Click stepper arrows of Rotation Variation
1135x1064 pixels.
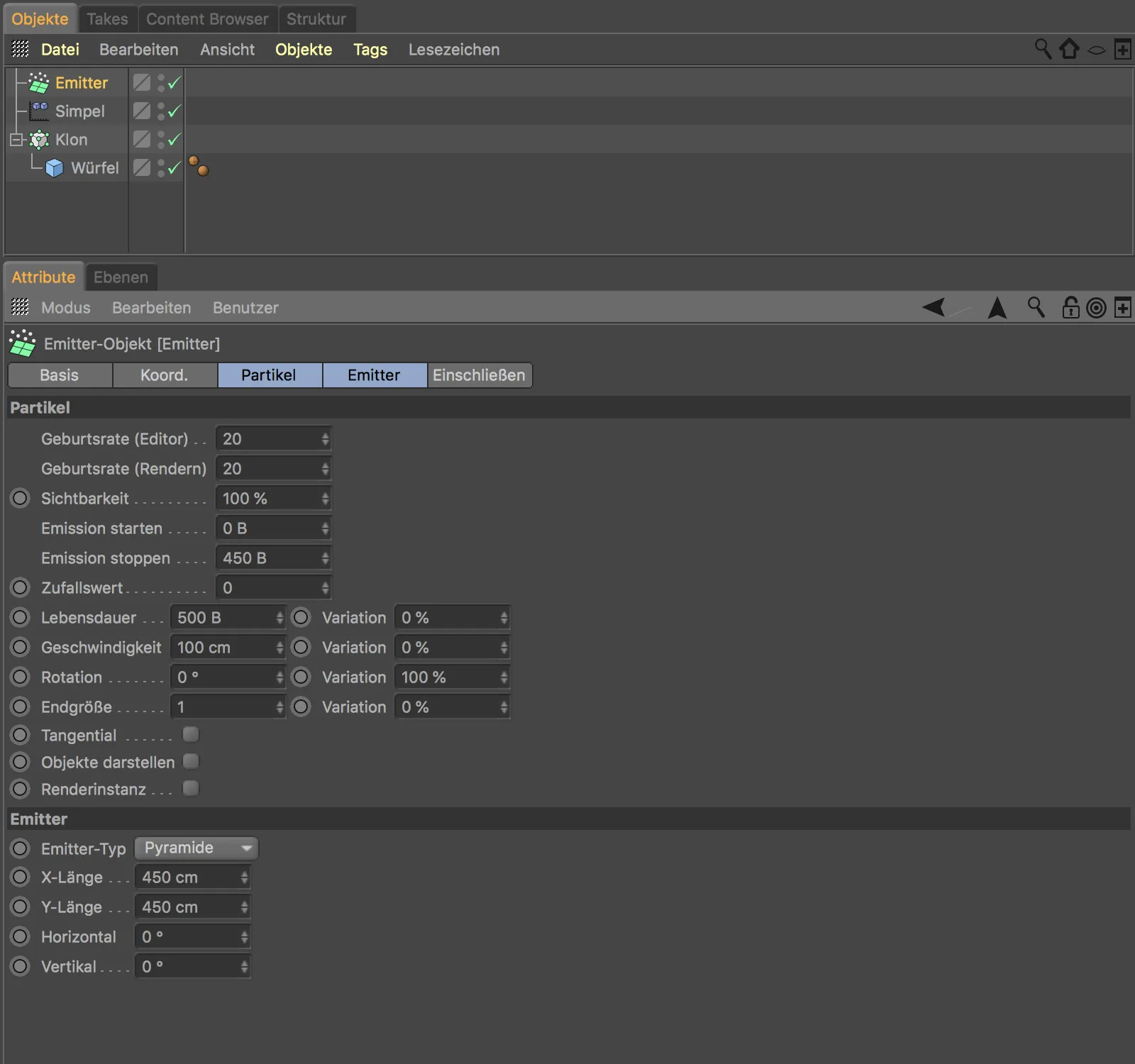point(504,677)
